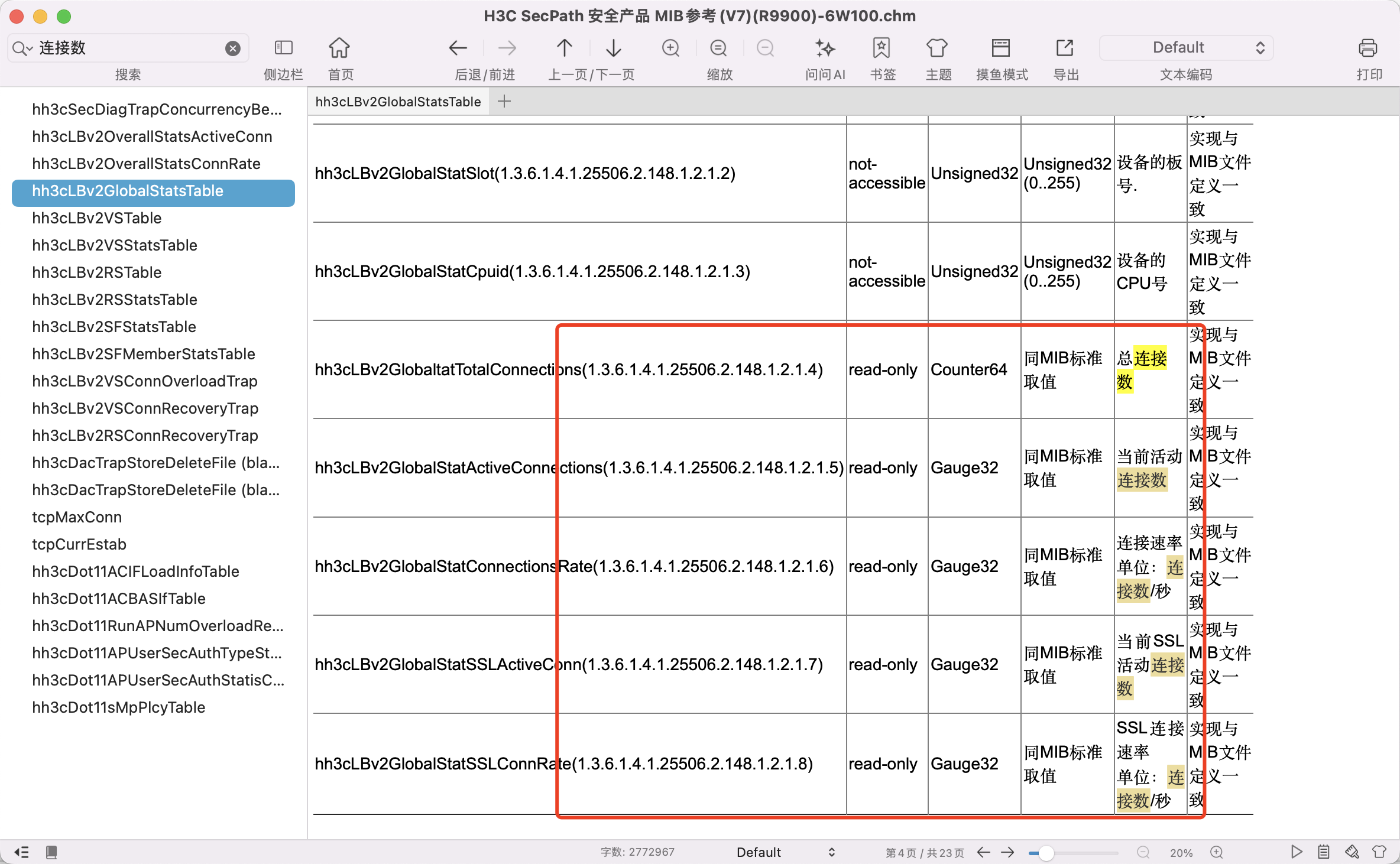The height and width of the screenshot is (864, 1400).
Task: Click the print (打印) icon
Action: [x=1367, y=48]
